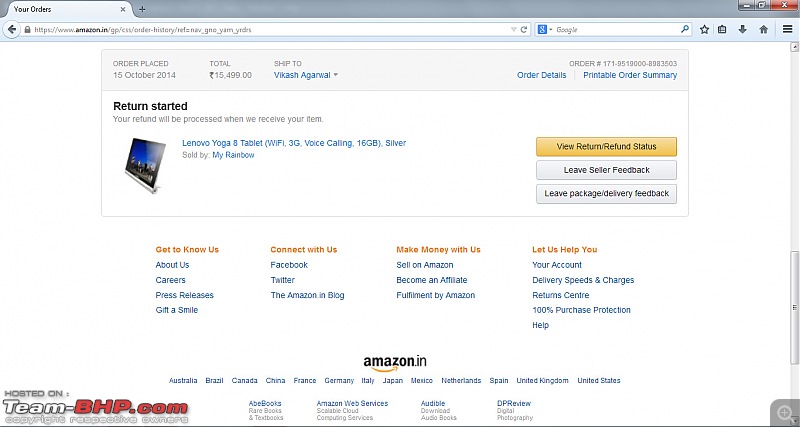Open Become an Affiliate link
This screenshot has height=427, width=800.
(432, 280)
